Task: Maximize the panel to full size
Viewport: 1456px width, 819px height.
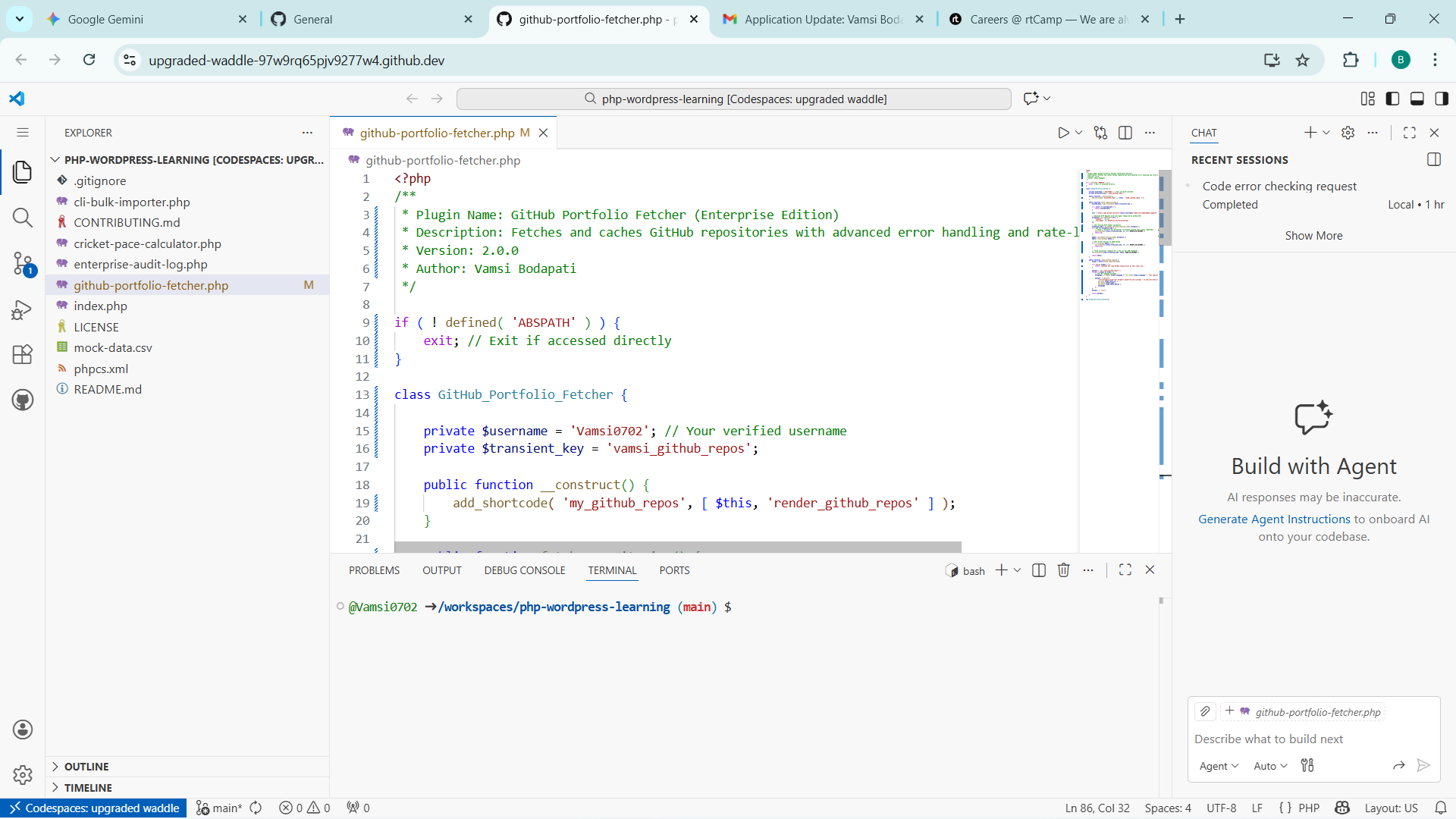Action: pyautogui.click(x=1125, y=570)
